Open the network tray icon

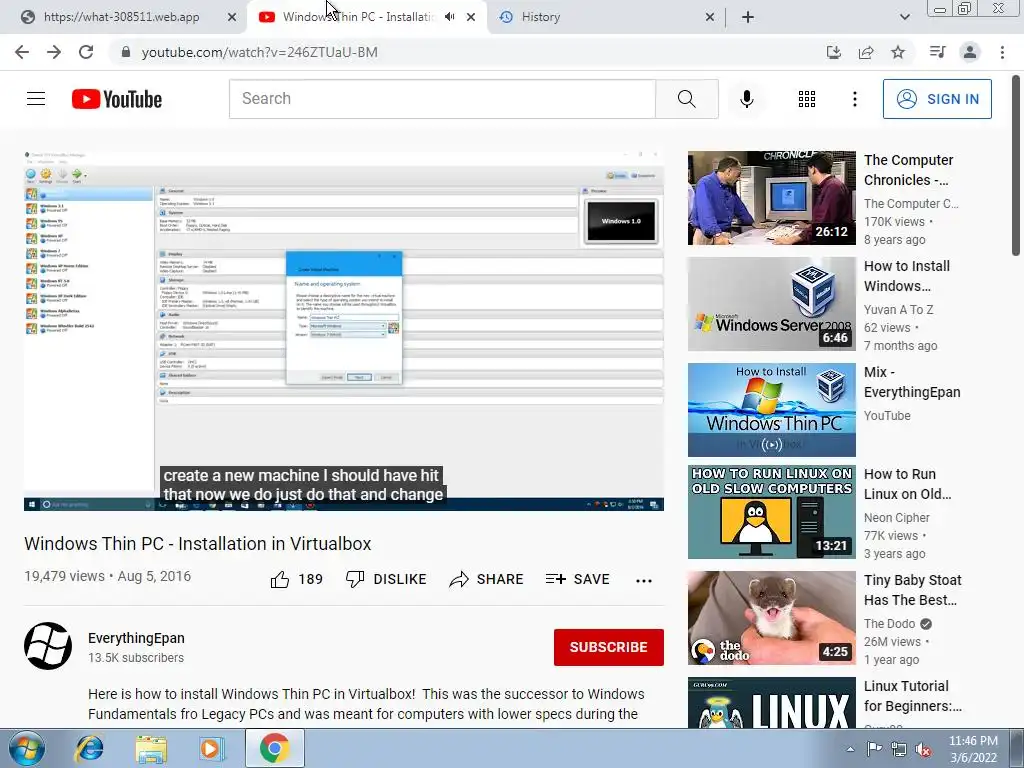coord(899,749)
